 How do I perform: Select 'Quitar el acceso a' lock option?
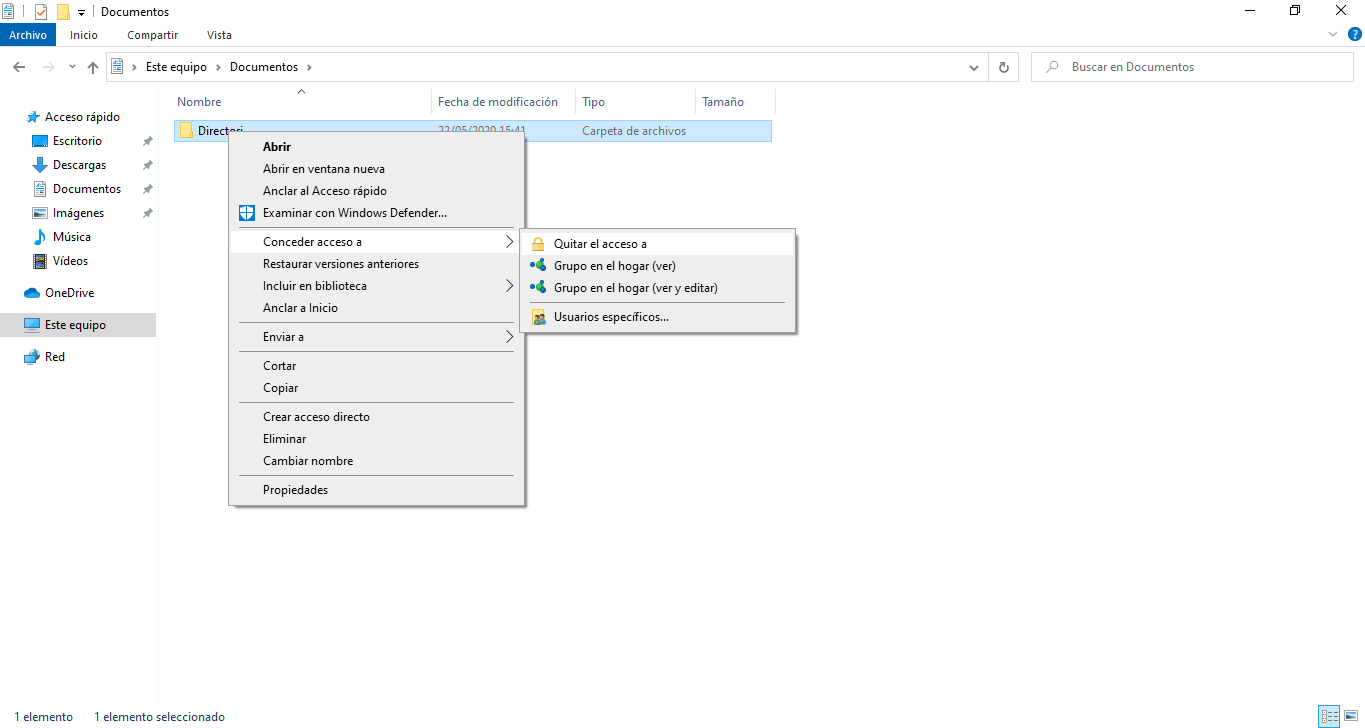point(600,244)
